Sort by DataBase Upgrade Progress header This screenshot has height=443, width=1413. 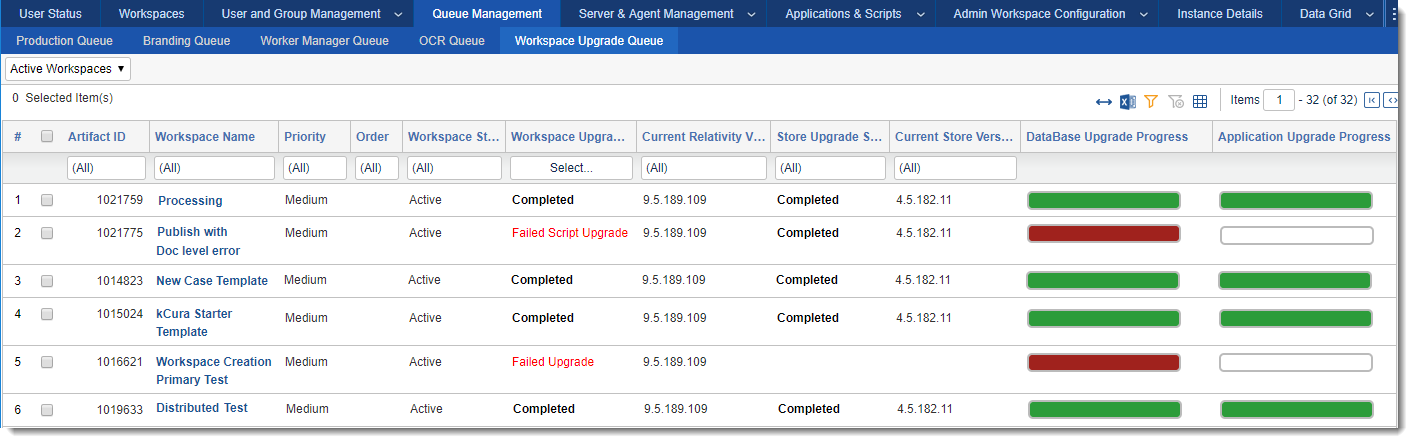click(x=1107, y=137)
